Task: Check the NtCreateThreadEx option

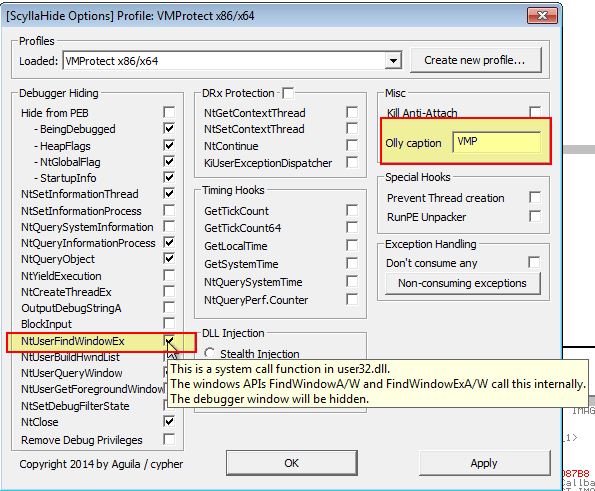Action: pyautogui.click(x=169, y=291)
